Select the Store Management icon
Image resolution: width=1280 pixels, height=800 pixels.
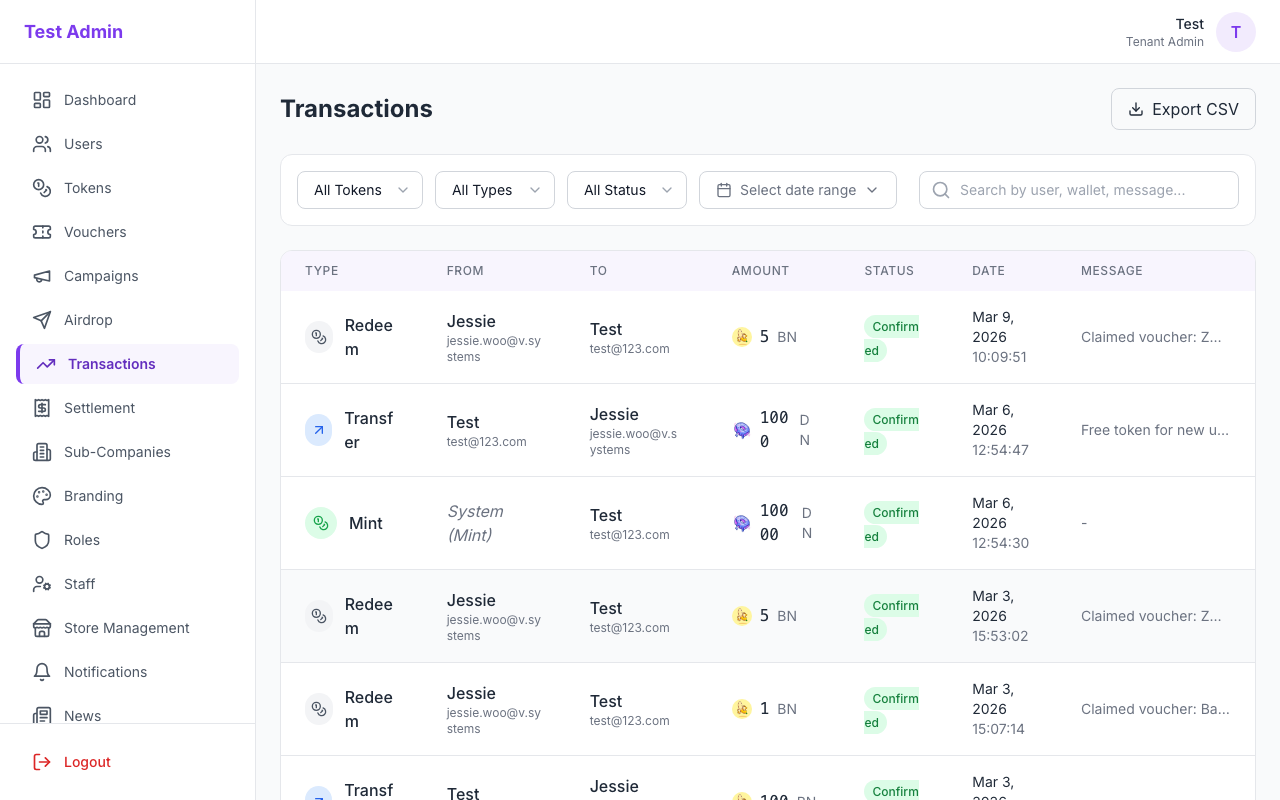(41, 628)
